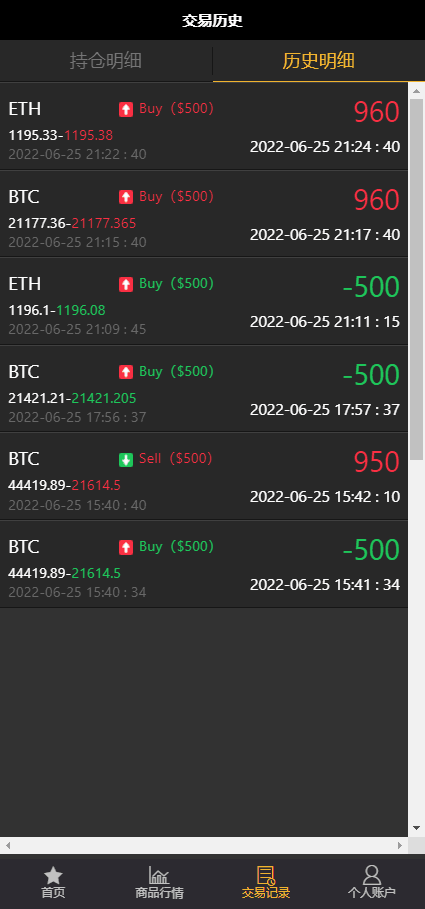Screen dimensions: 425x909
Task: Click the green down-arrow Sell icon
Action: [126, 460]
